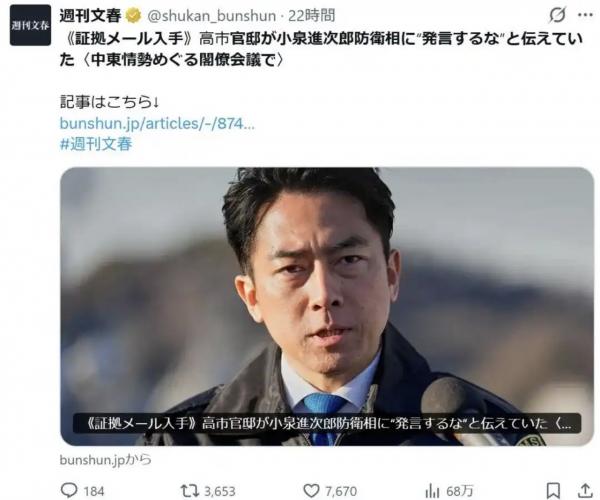Open the article preview card image
600x500 pixels.
coord(327,306)
